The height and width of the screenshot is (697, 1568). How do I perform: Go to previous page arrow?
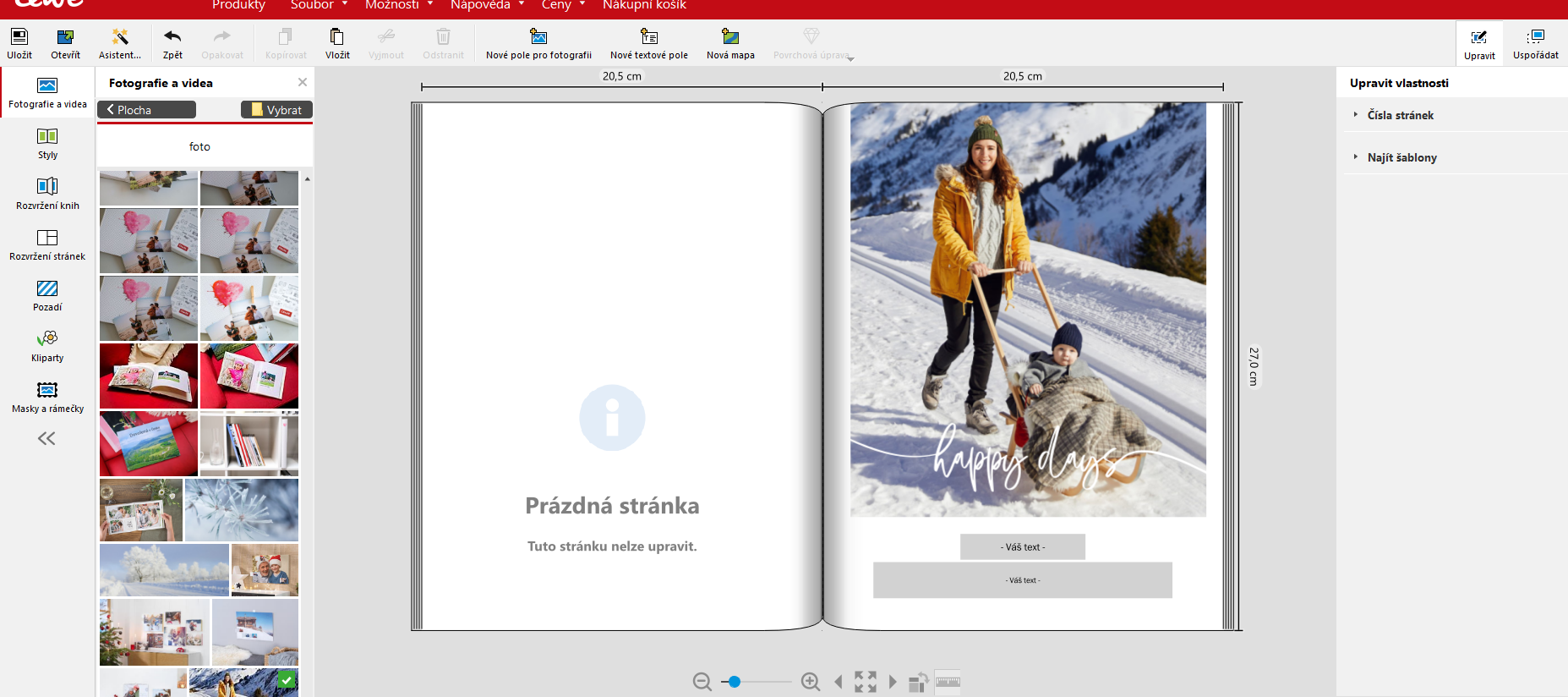click(x=839, y=682)
